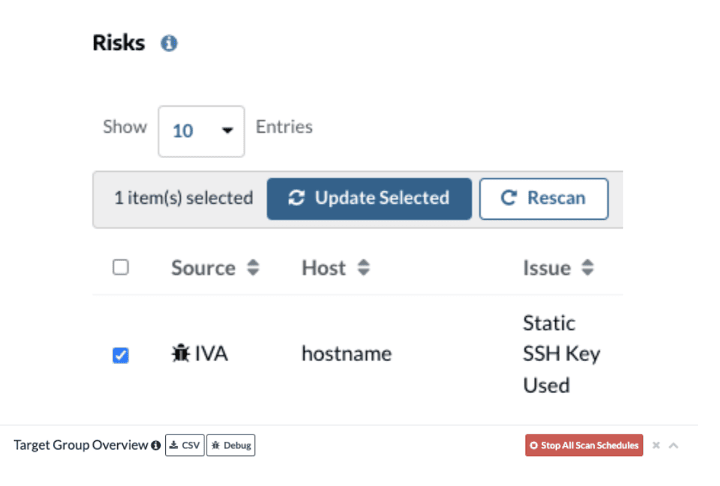Viewport: 720px width, 486px height.
Task: Tick the select-all checkbox in table header
Action: tap(121, 267)
